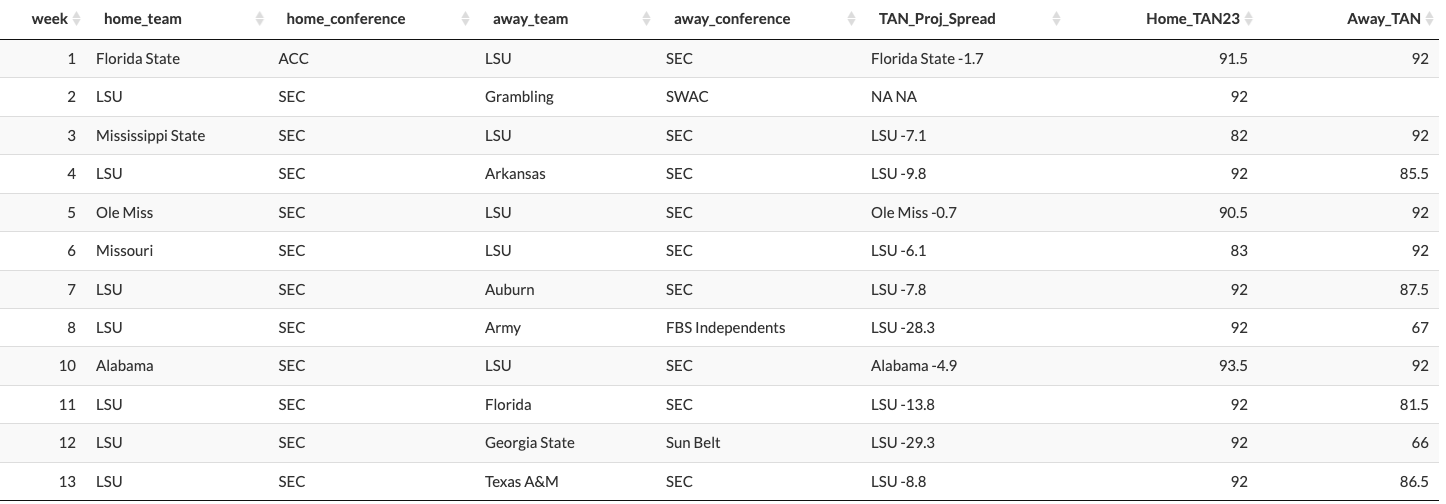
Task: Select the Grambling opponent cell
Action: click(x=519, y=97)
